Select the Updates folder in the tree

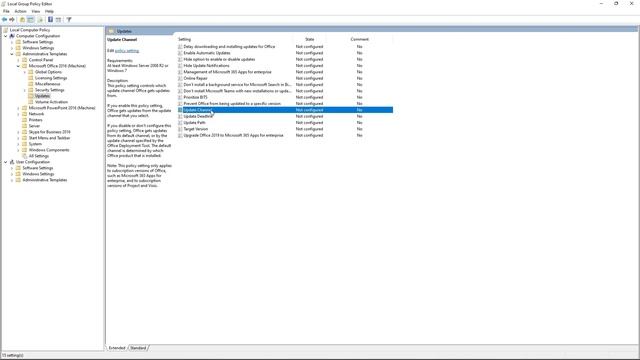coord(42,96)
